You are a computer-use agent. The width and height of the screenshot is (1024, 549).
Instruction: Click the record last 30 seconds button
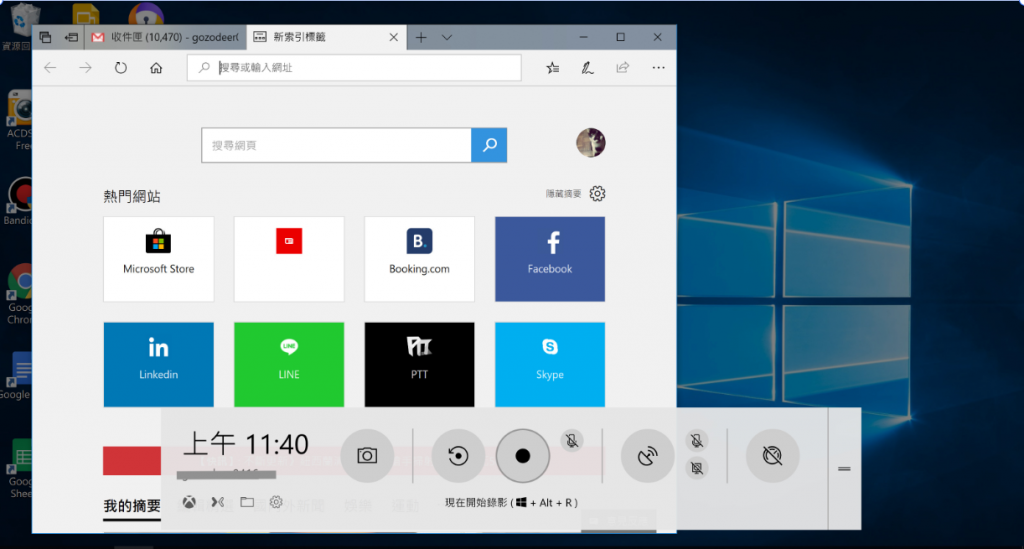tap(458, 456)
